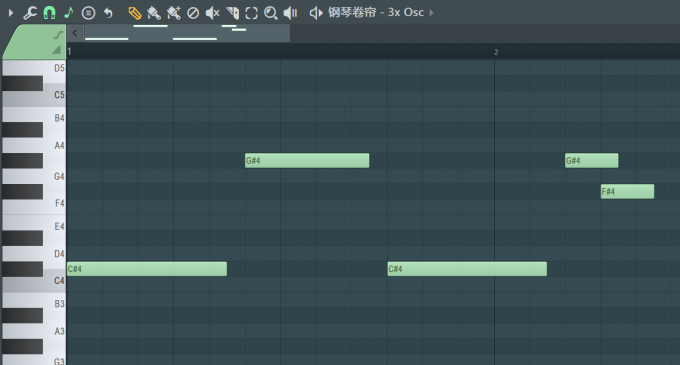Select the mute tool speaker icon

[212, 13]
